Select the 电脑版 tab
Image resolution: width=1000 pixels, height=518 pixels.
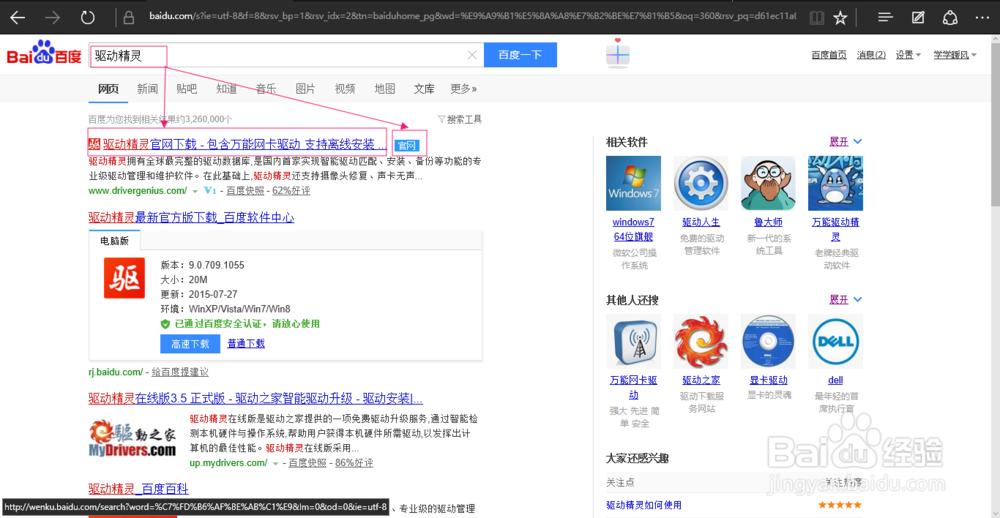[x=115, y=240]
